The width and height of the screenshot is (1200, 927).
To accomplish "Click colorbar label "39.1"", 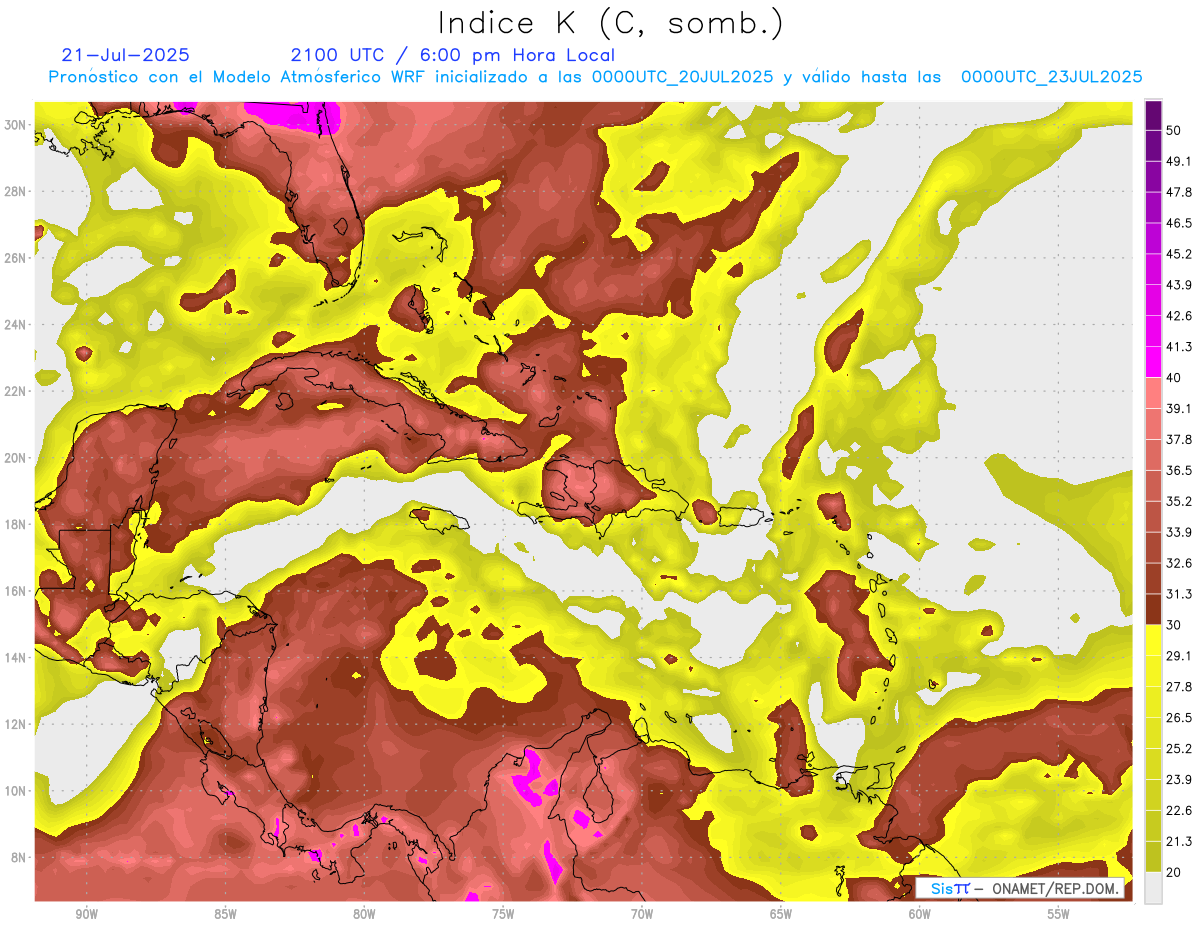I will pyautogui.click(x=1179, y=408).
